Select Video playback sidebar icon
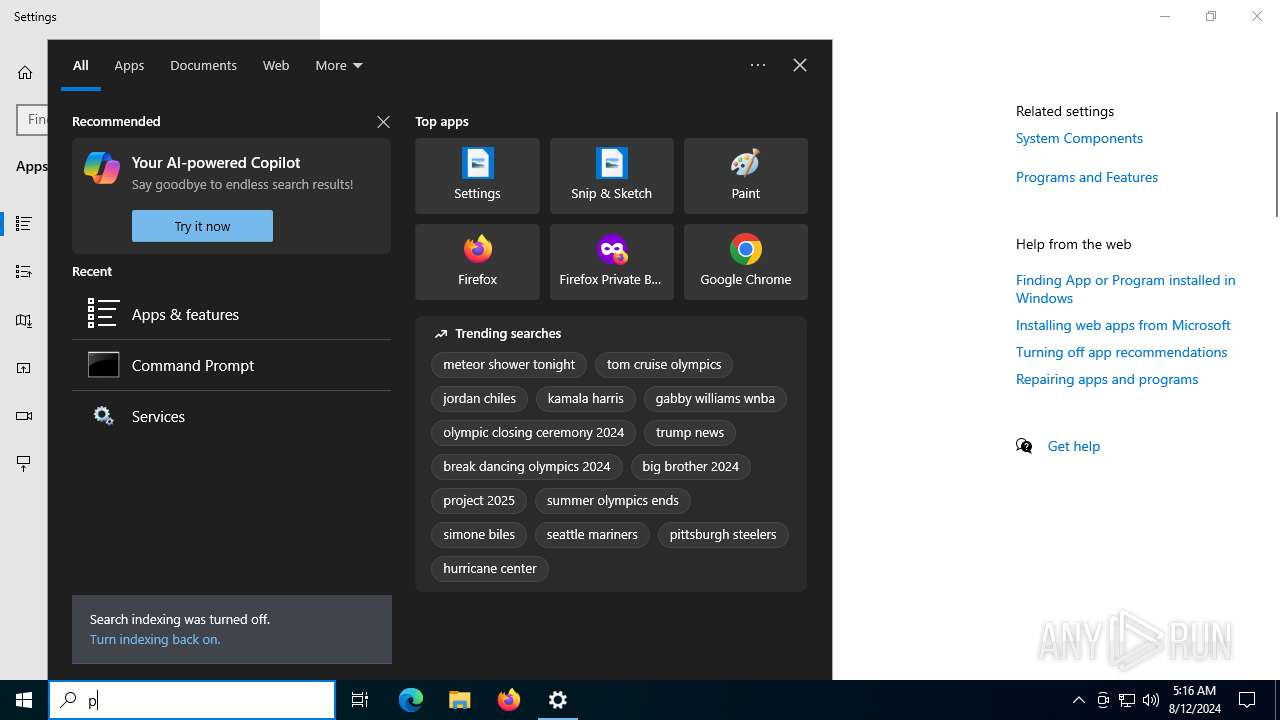 24,416
